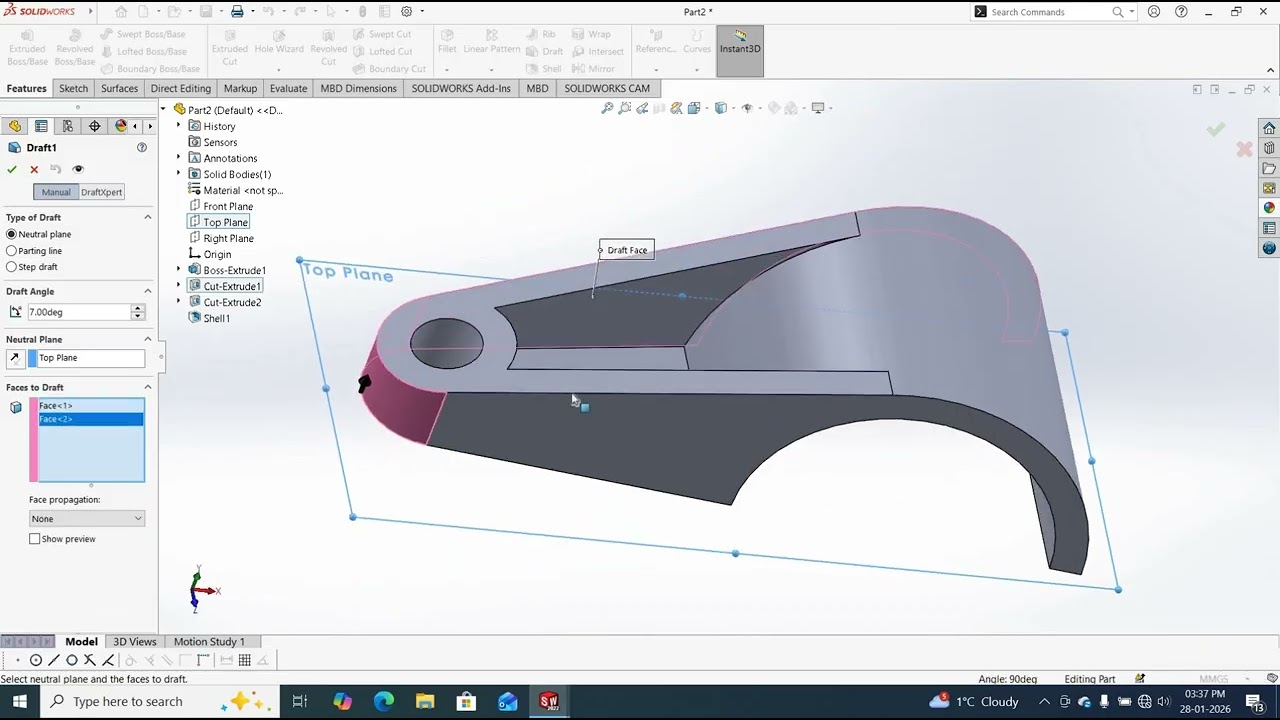Switch to the 3D Views bottom tab
The image size is (1280, 720).
(134, 642)
